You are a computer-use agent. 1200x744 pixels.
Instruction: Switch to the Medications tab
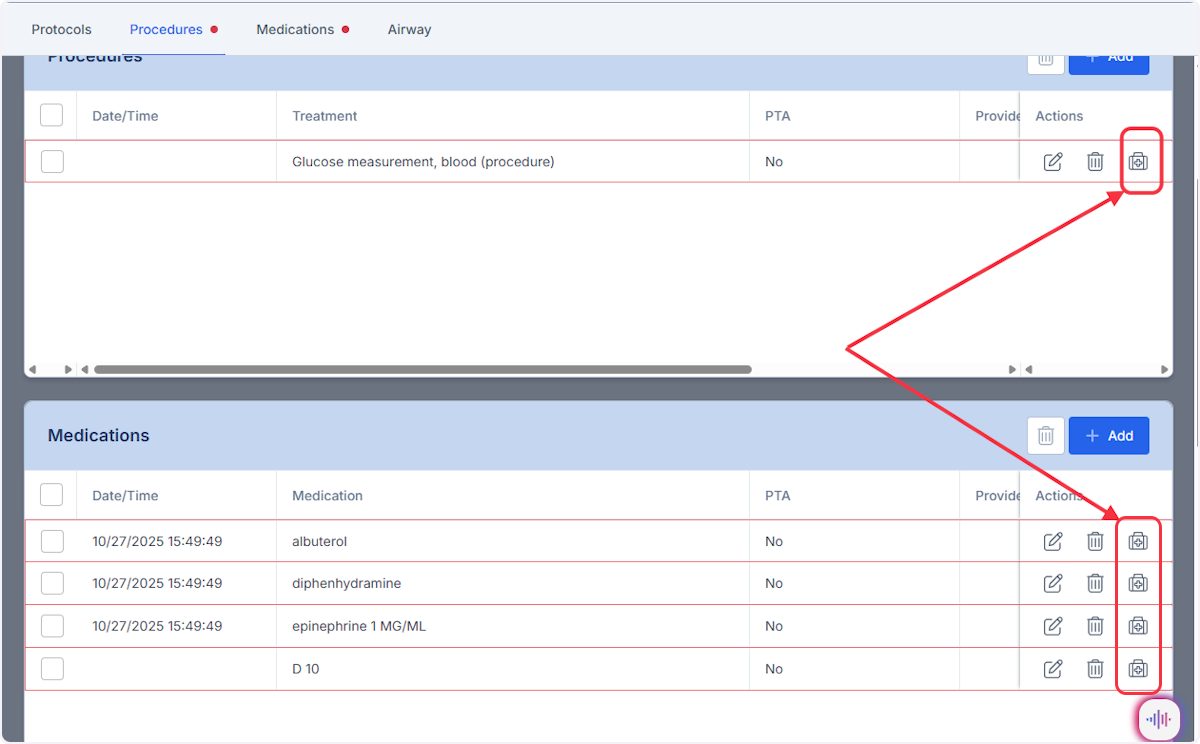[x=295, y=30]
